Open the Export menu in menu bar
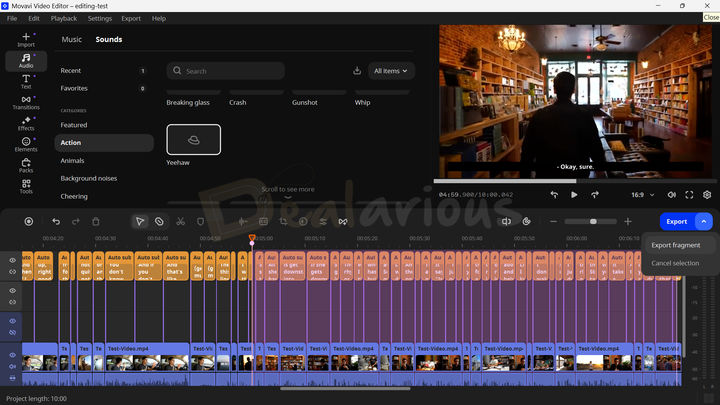 (x=131, y=18)
